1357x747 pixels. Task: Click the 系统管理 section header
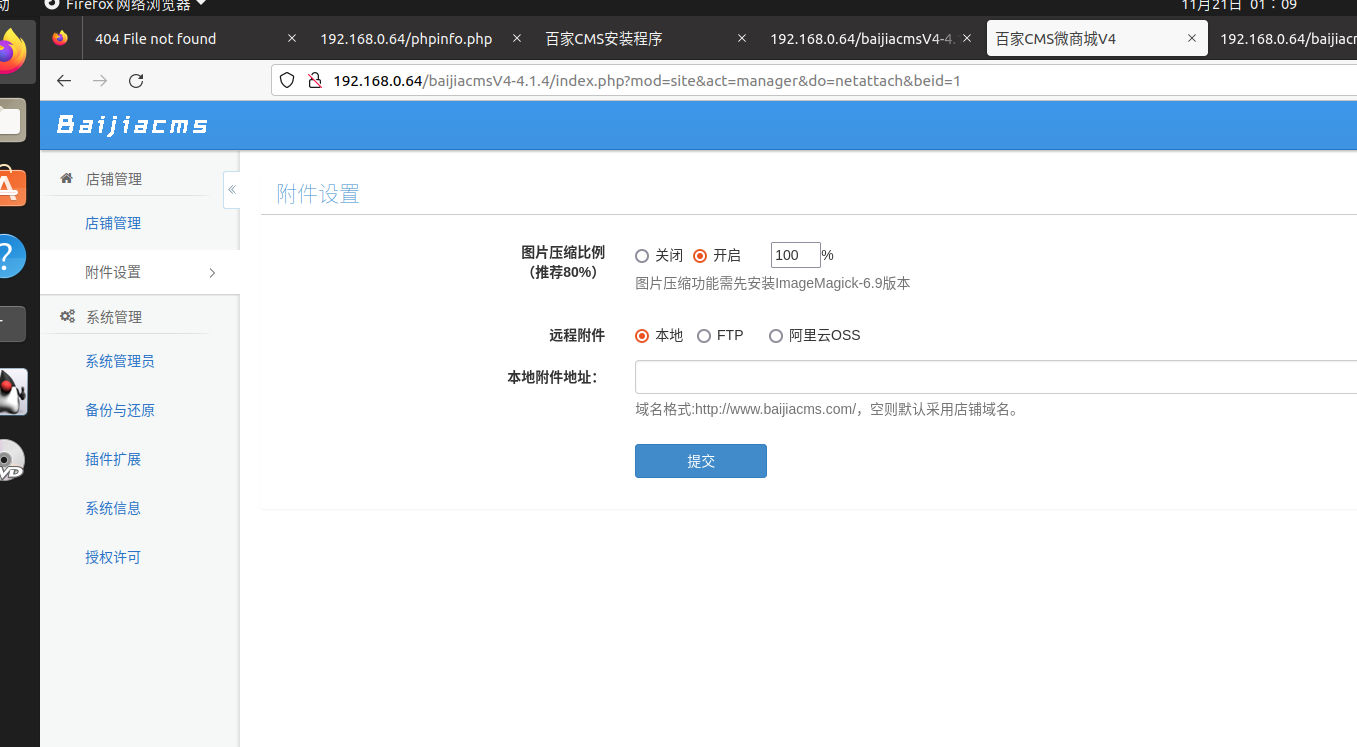tap(114, 317)
